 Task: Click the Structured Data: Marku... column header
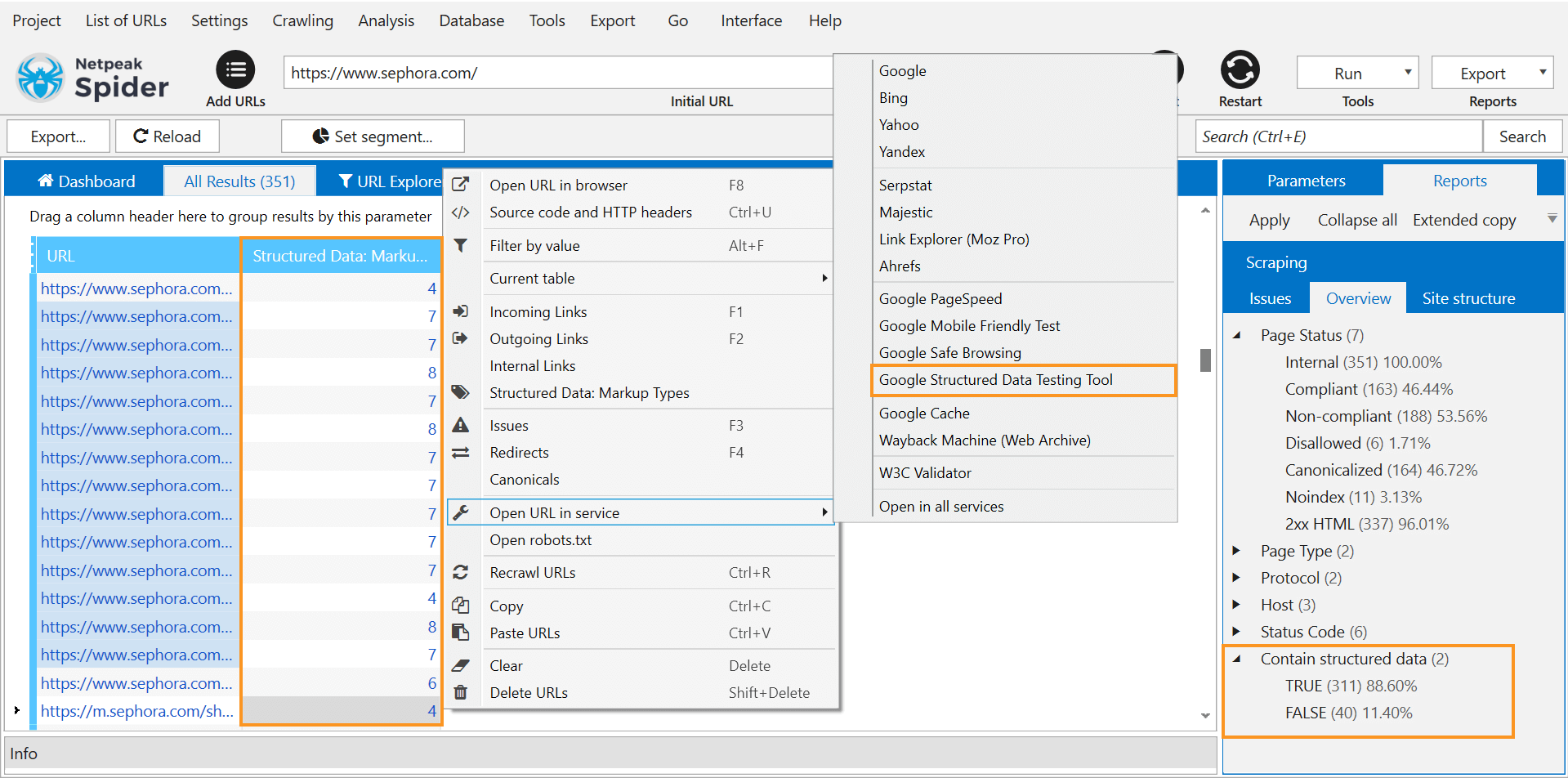coord(341,256)
